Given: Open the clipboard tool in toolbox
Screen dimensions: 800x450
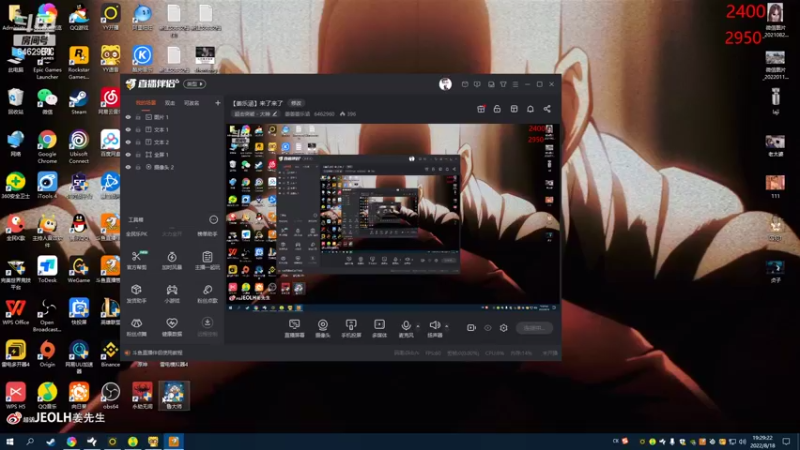Looking at the screenshot, I should (x=207, y=257).
